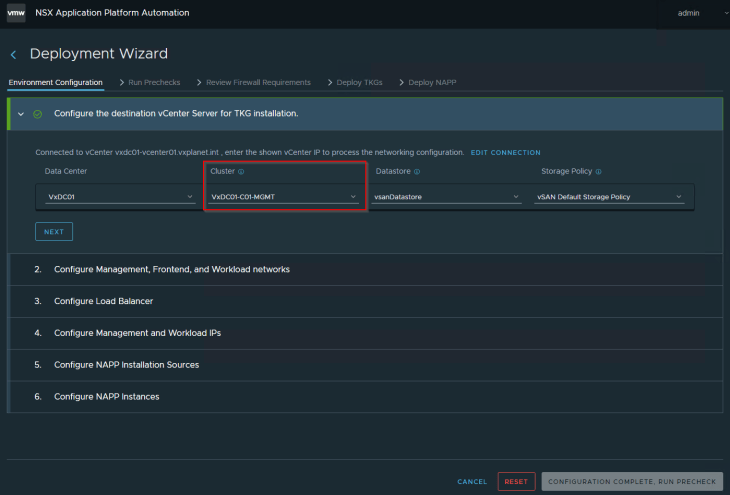Switch to Review Firewall Requirements tab

coord(257,82)
